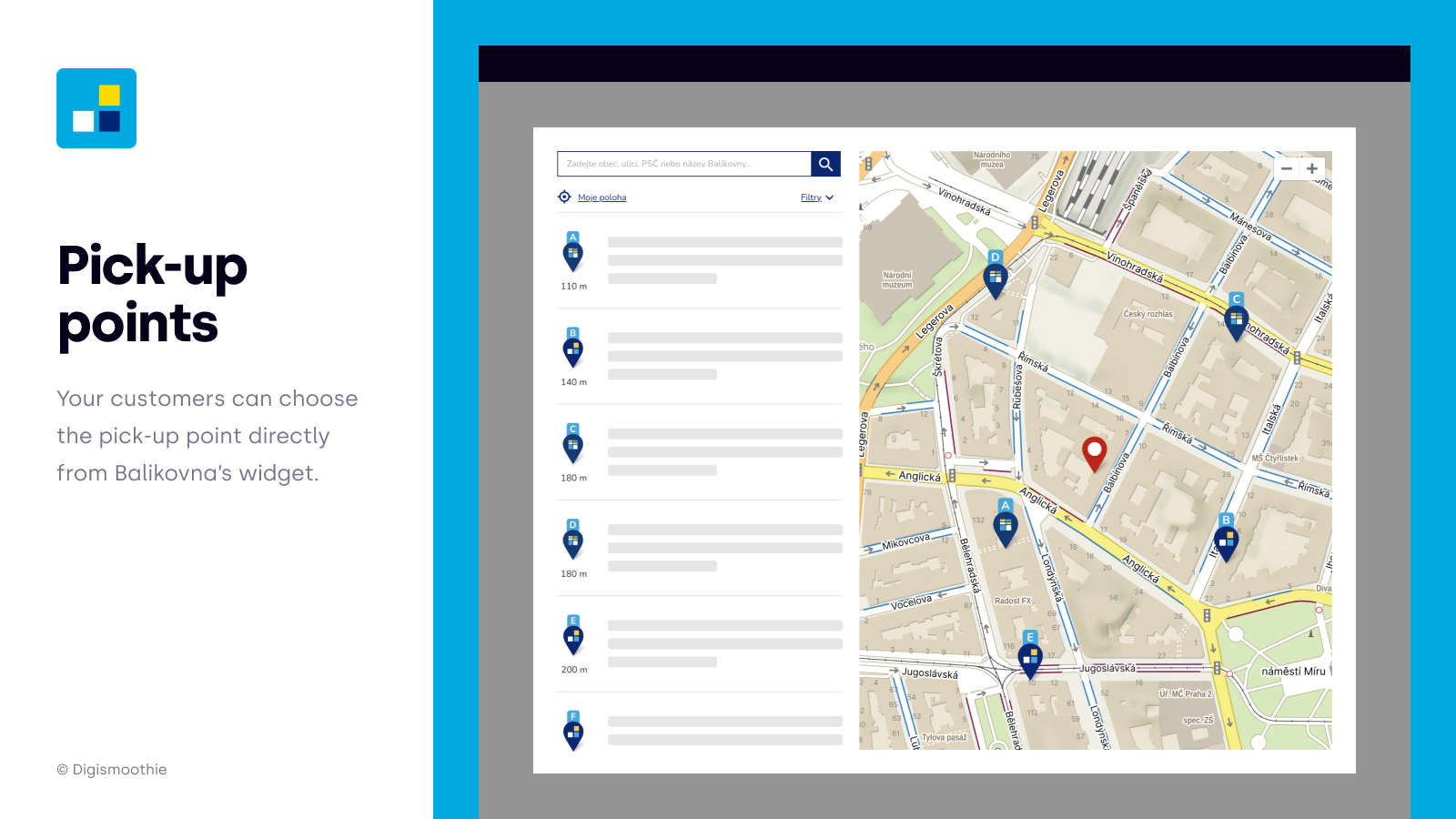The width and height of the screenshot is (1456, 819).
Task: Click marker E near Jugoslávská street
Action: point(1030,656)
